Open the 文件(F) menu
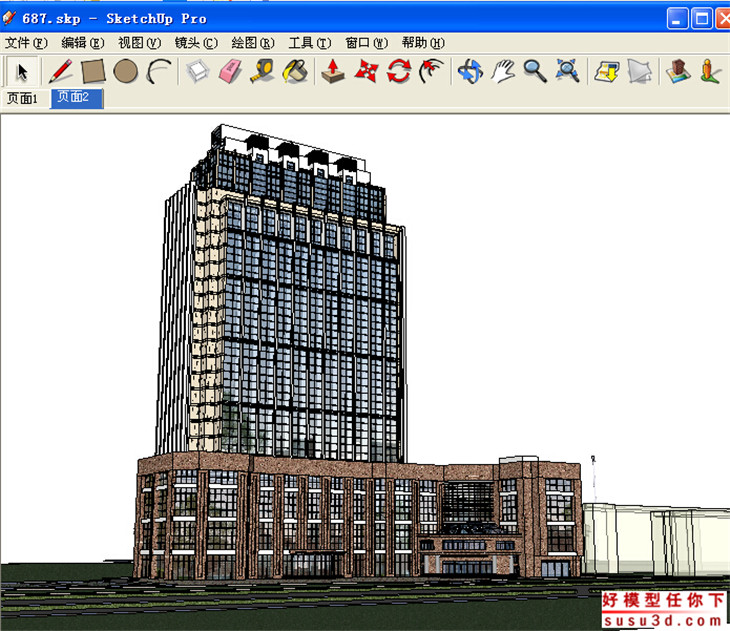The height and width of the screenshot is (631, 730). tap(26, 43)
